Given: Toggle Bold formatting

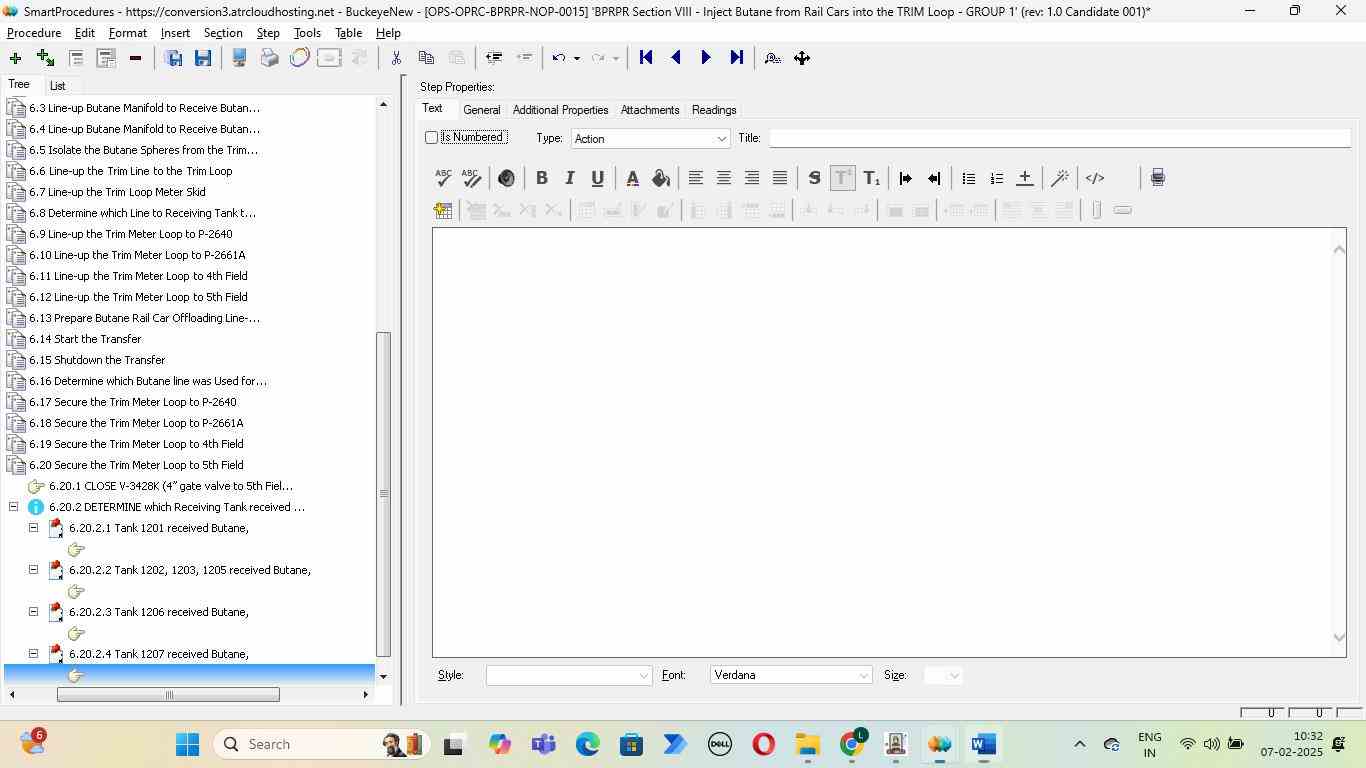Looking at the screenshot, I should pos(541,178).
